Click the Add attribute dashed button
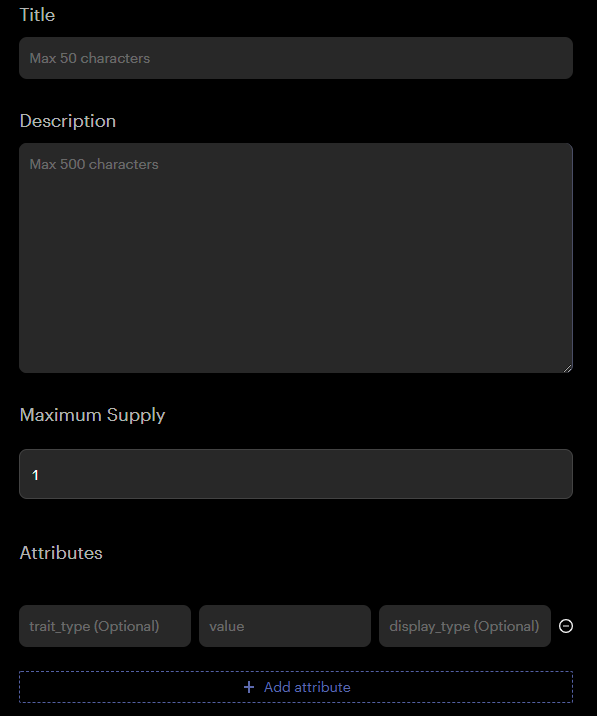The height and width of the screenshot is (716, 597). pos(296,687)
